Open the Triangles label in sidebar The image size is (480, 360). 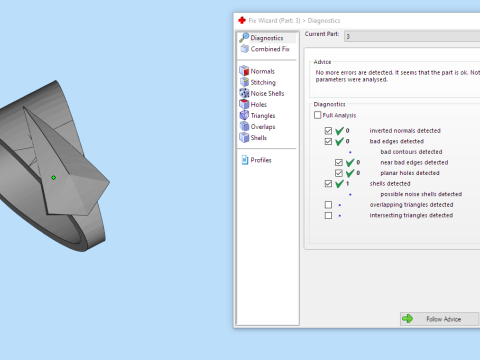(263, 116)
